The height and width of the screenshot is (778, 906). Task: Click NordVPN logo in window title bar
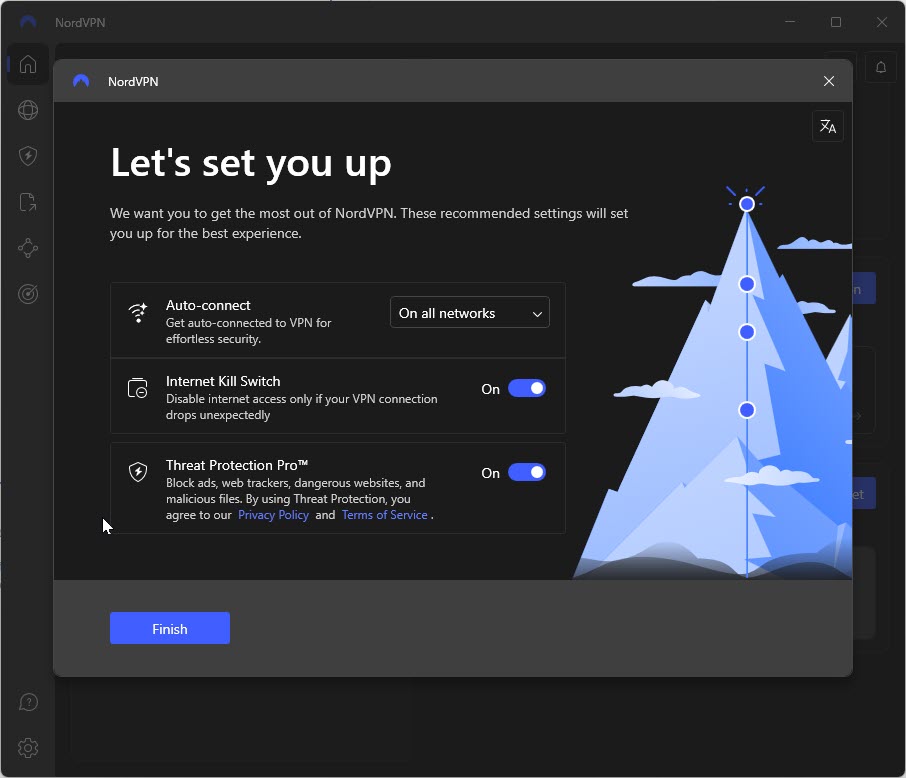click(x=28, y=22)
